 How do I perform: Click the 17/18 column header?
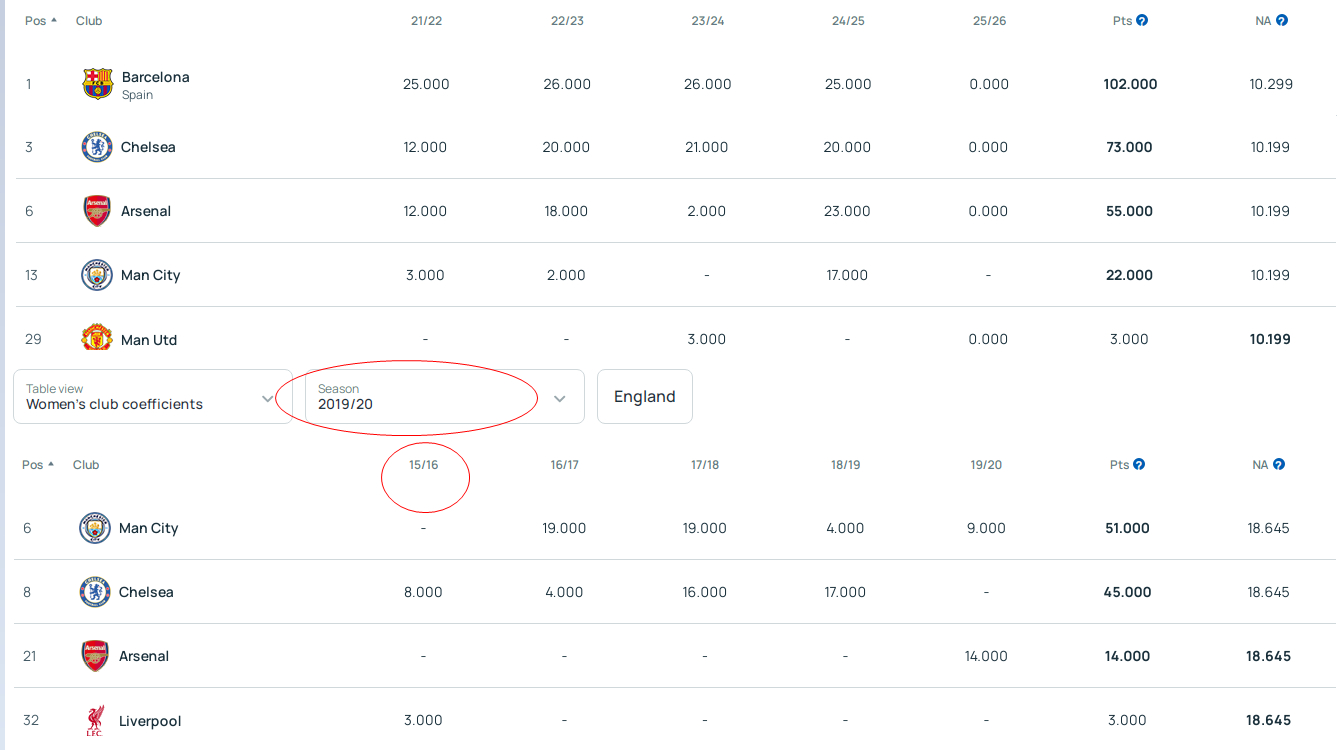coord(705,465)
